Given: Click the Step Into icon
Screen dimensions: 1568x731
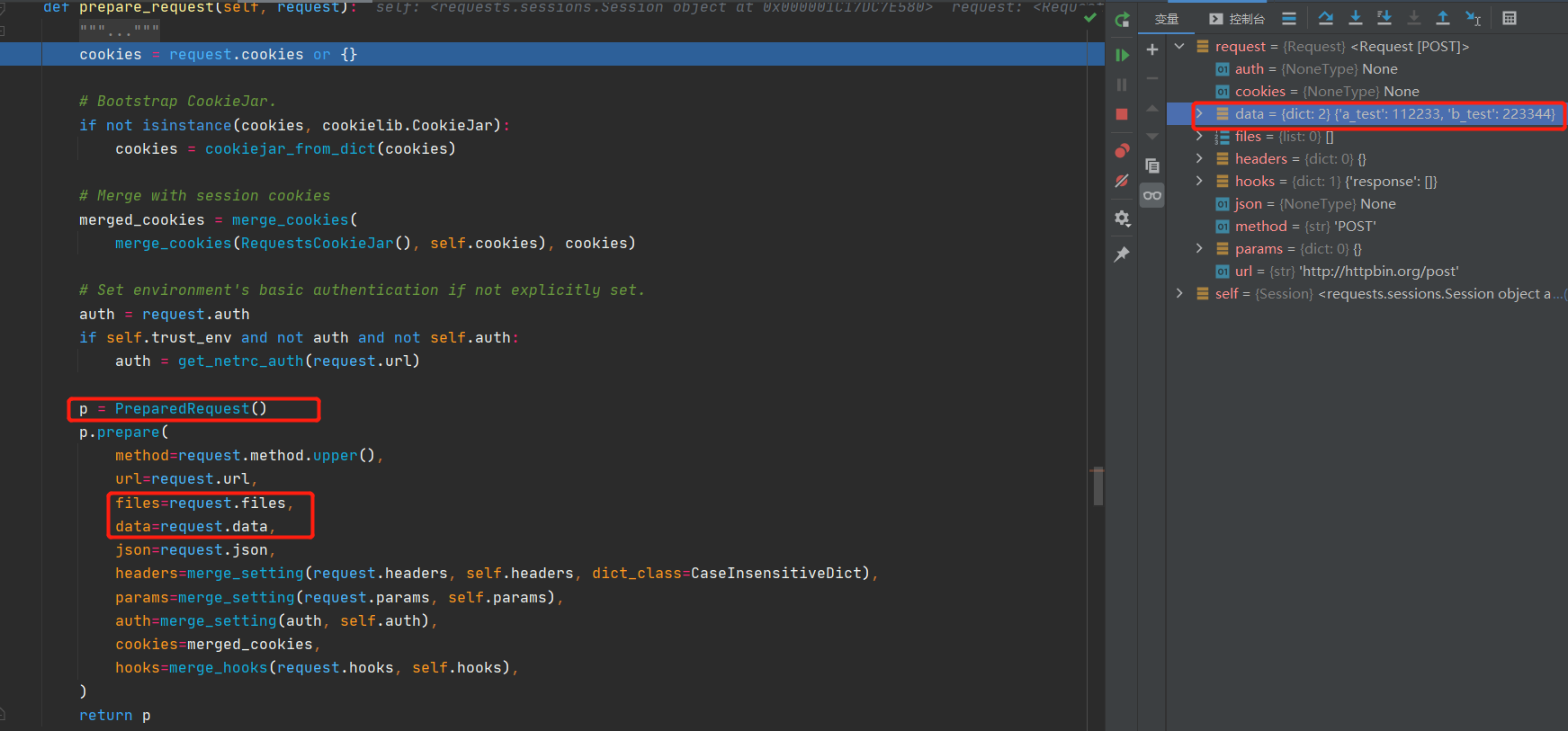Looking at the screenshot, I should click(x=1355, y=18).
